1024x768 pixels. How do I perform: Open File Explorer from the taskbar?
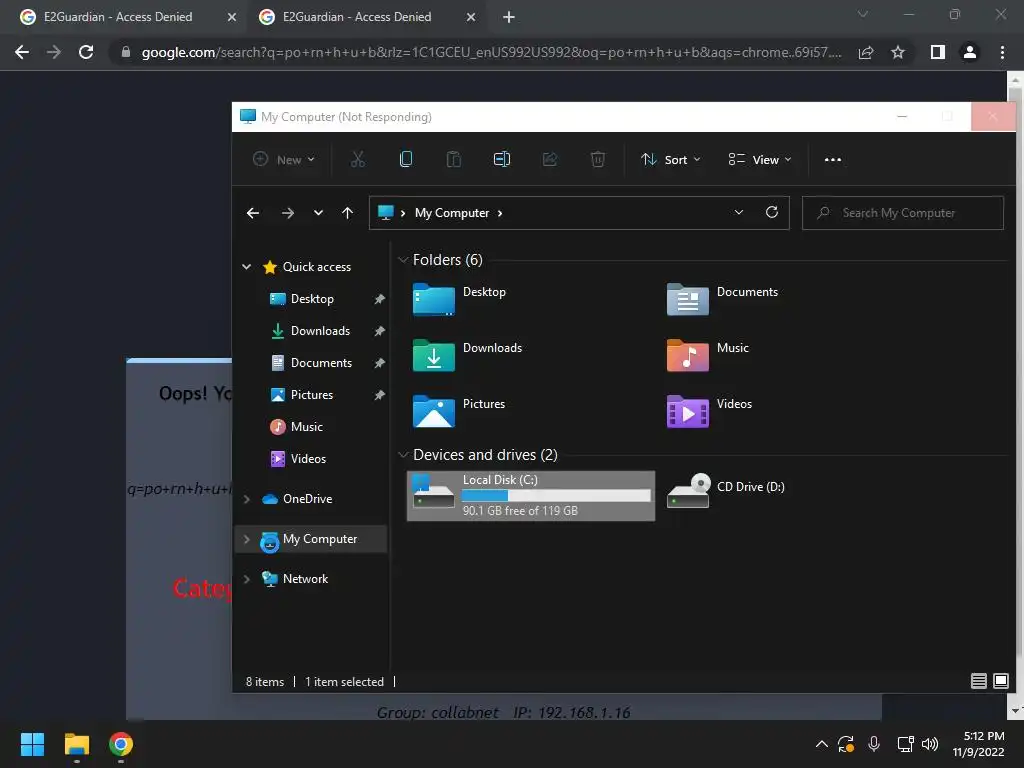click(x=76, y=744)
